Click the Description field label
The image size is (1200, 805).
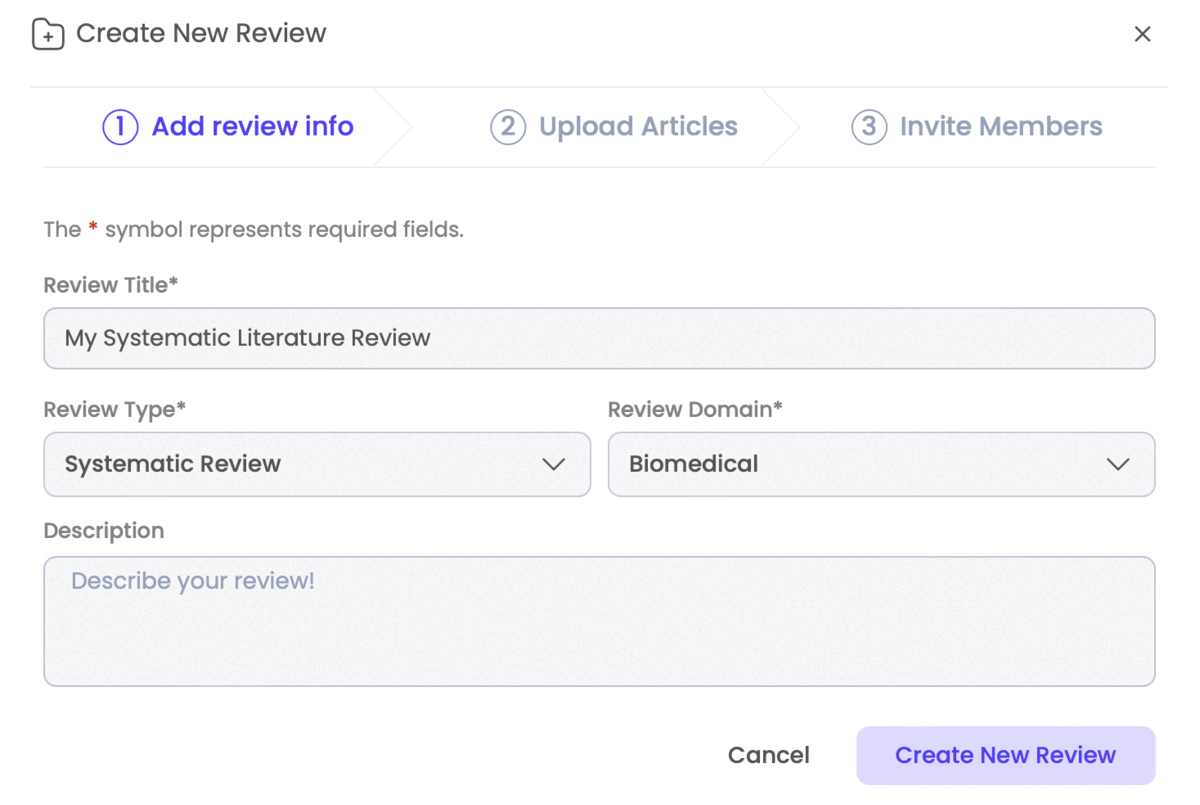tap(104, 531)
